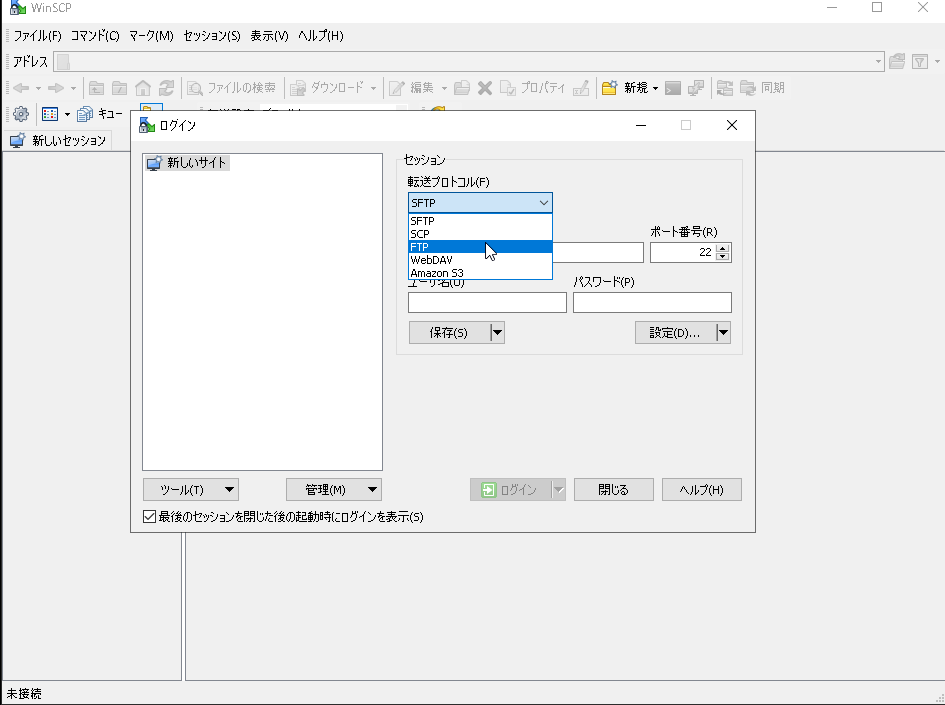Click the 閉じる (Close) button
Screen dimensions: 945x705
pos(613,490)
